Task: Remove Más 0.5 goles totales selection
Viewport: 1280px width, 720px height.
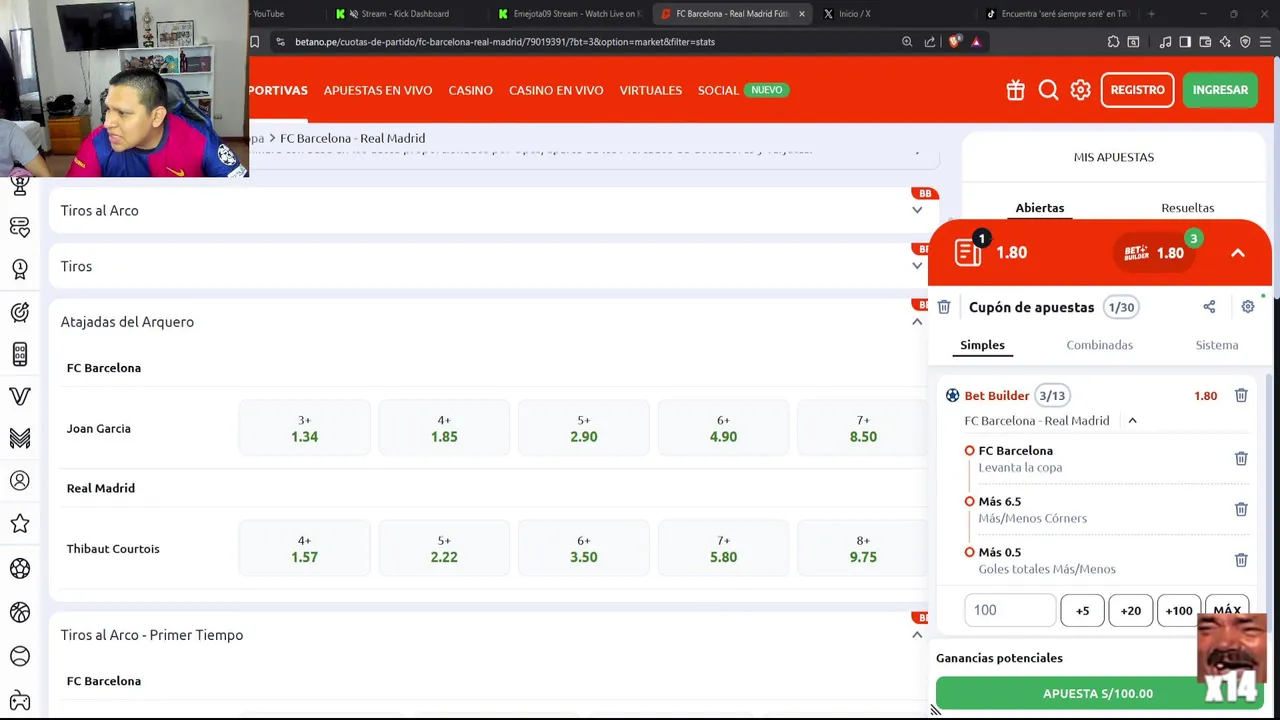Action: point(1241,560)
